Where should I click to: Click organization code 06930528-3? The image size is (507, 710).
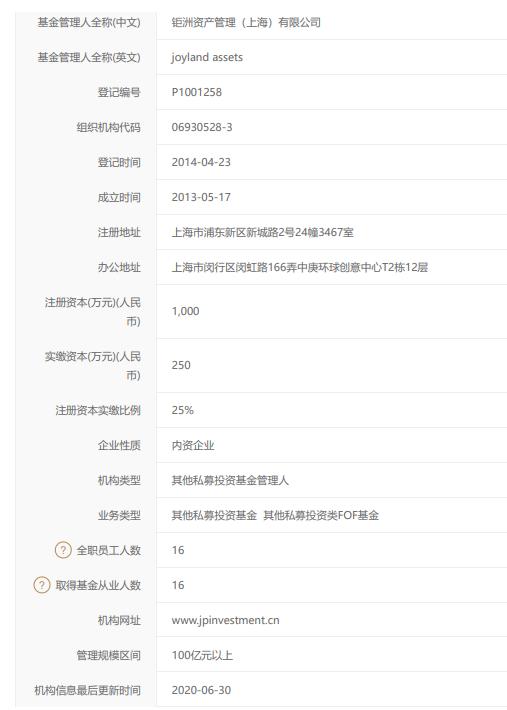pos(202,127)
